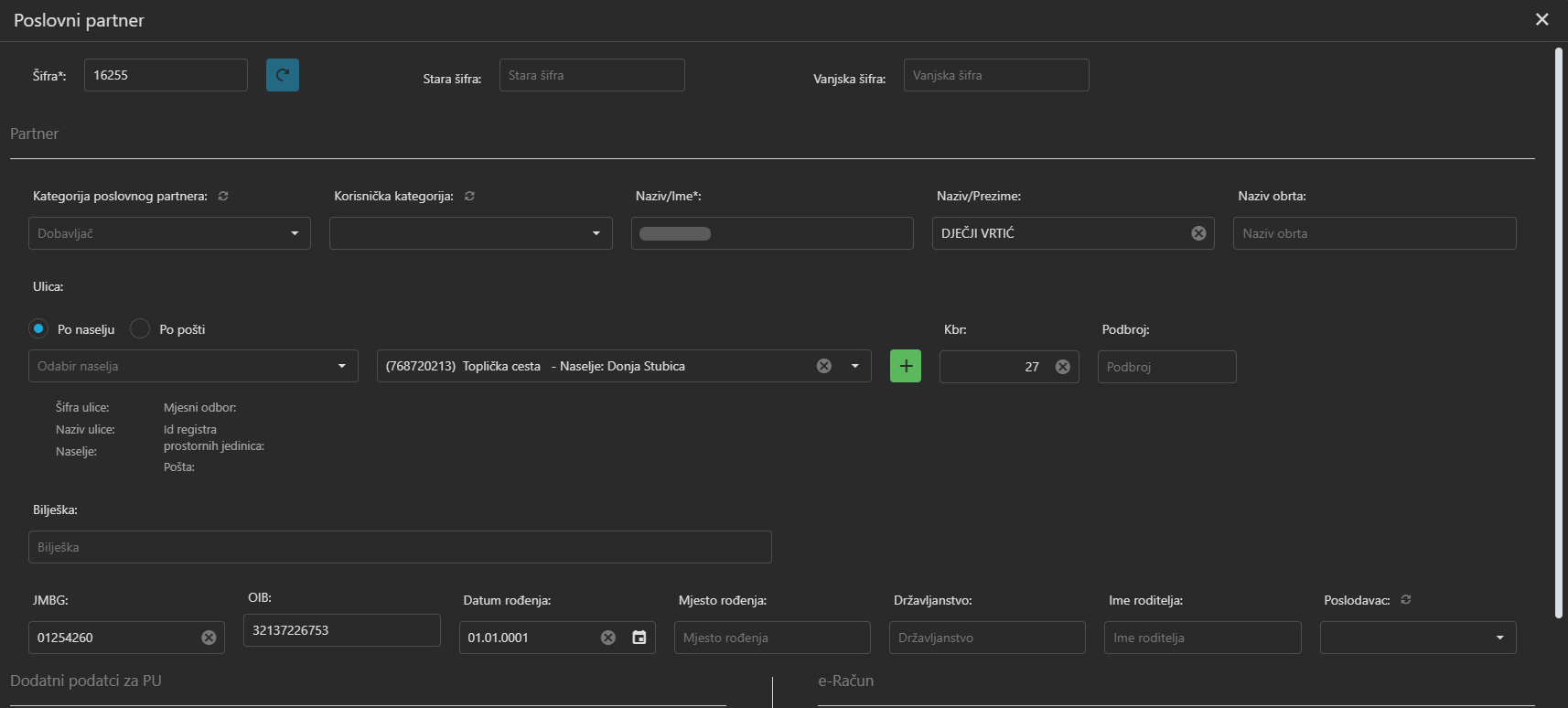Refresh the Korisnička kategorija list
The image size is (1568, 708).
click(x=469, y=196)
